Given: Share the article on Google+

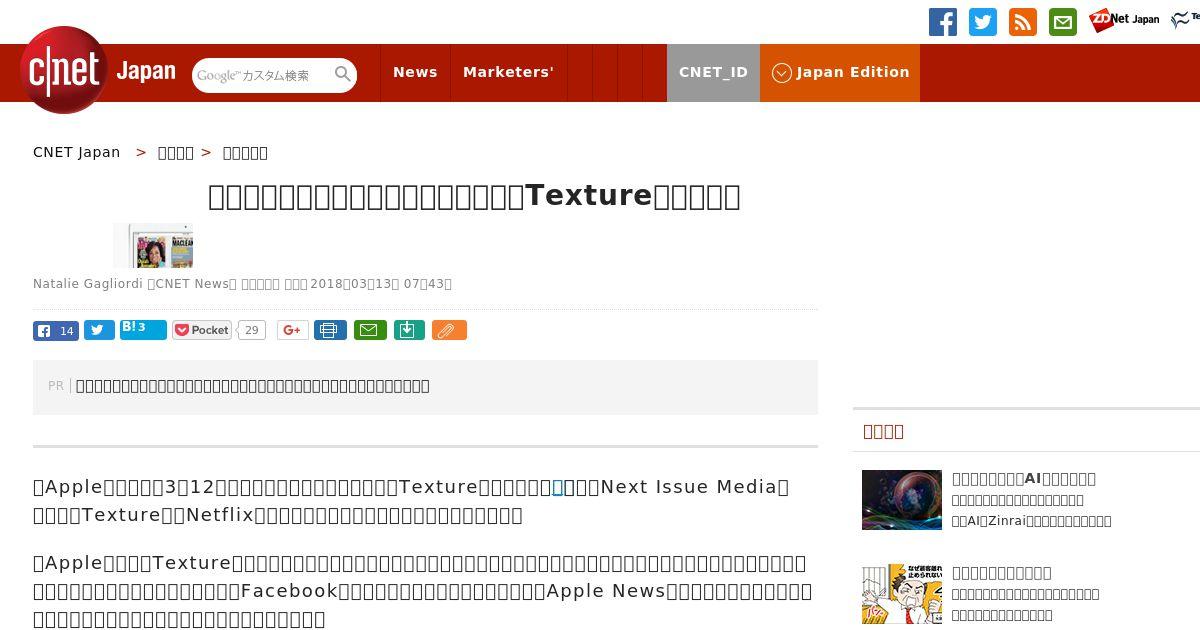Looking at the screenshot, I should pyautogui.click(x=292, y=330).
